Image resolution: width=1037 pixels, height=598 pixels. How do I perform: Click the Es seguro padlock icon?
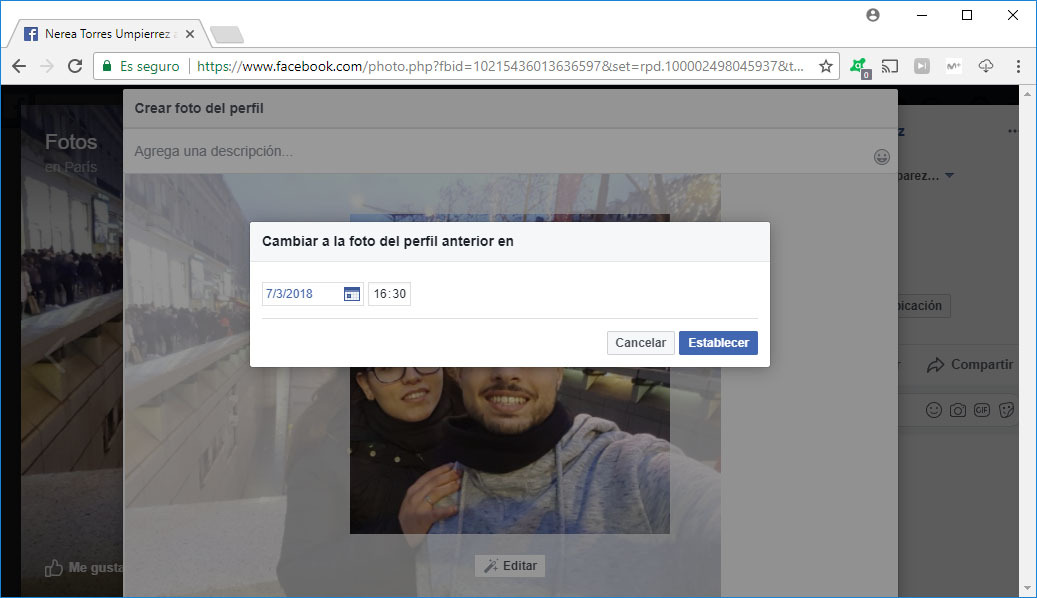pos(106,66)
